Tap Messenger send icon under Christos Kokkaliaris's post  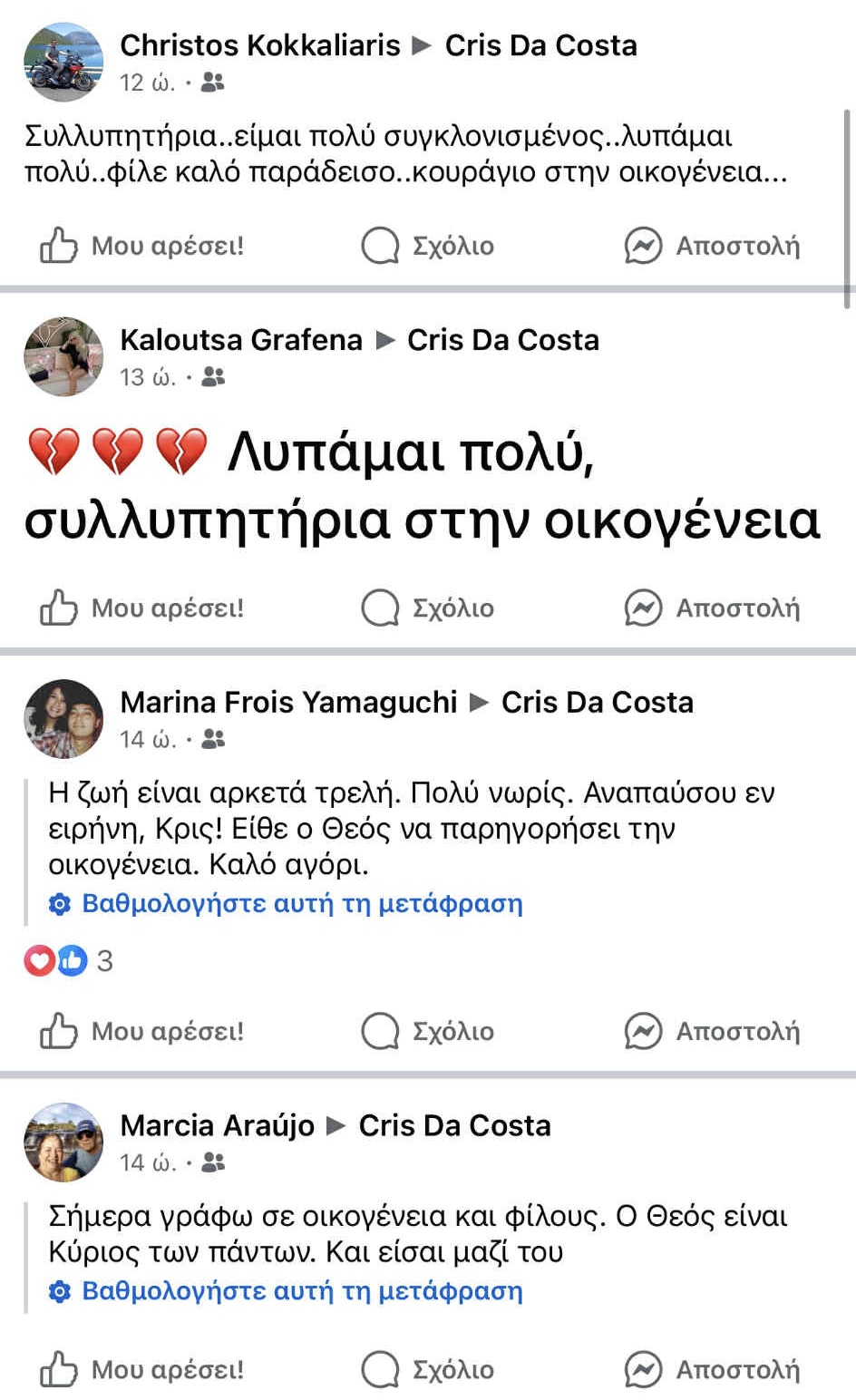(x=643, y=246)
